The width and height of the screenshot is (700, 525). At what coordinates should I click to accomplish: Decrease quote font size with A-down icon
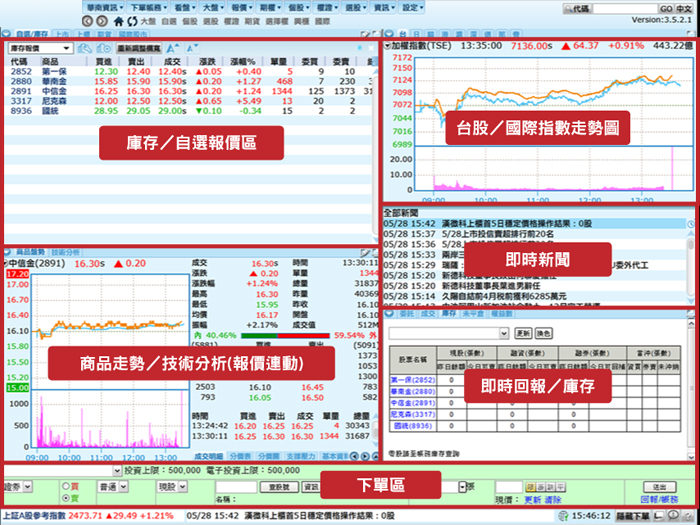coord(192,48)
